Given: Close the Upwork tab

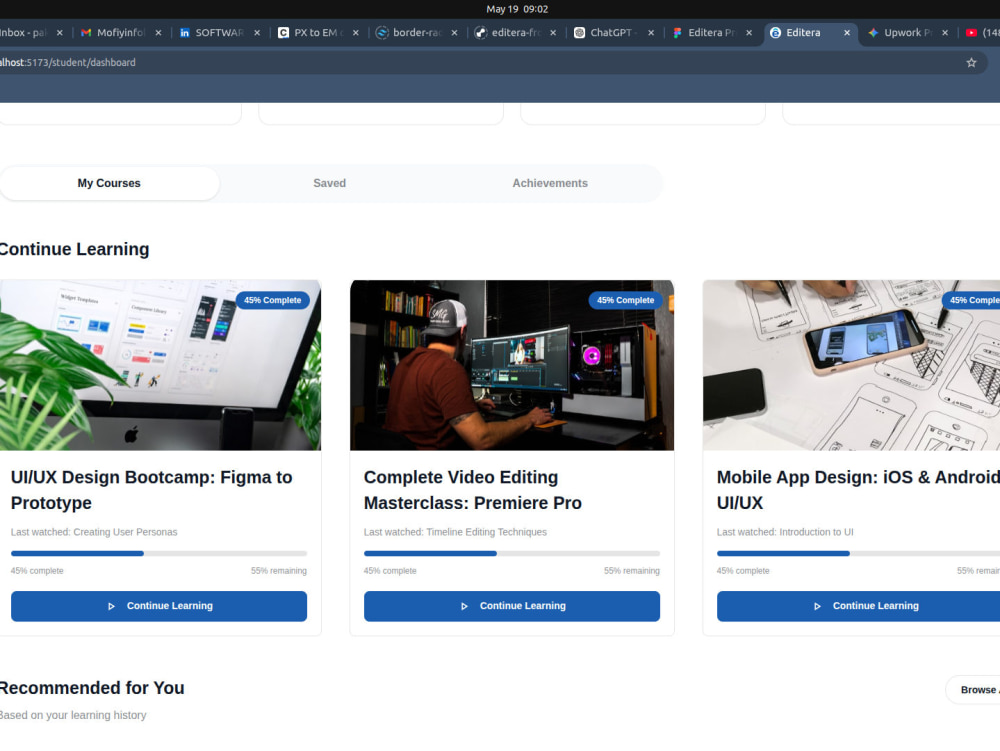Looking at the screenshot, I should click(x=945, y=33).
